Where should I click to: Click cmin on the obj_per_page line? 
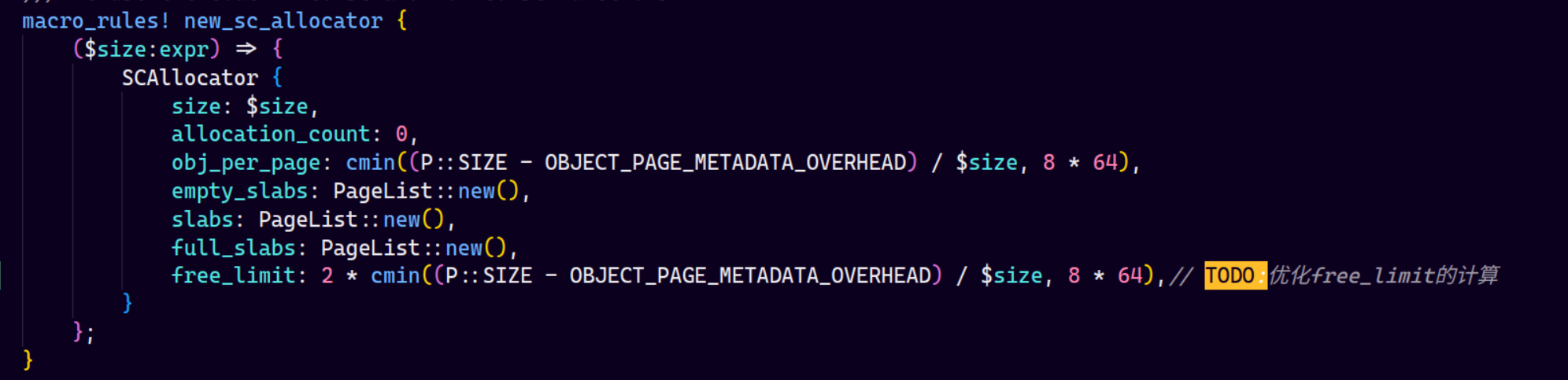point(371,163)
